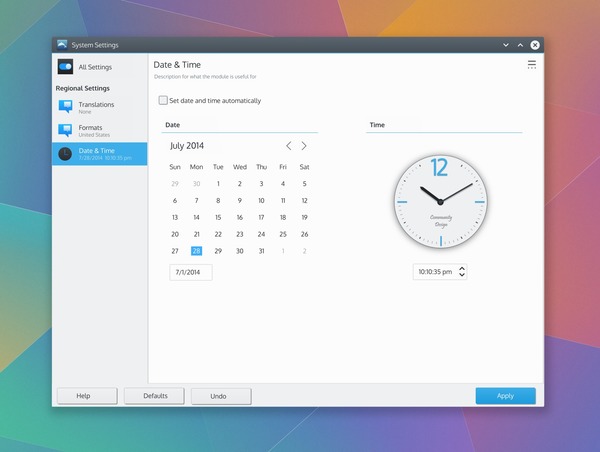Click the 7/1/2014 date input field
600x452 pixels.
[x=190, y=272]
